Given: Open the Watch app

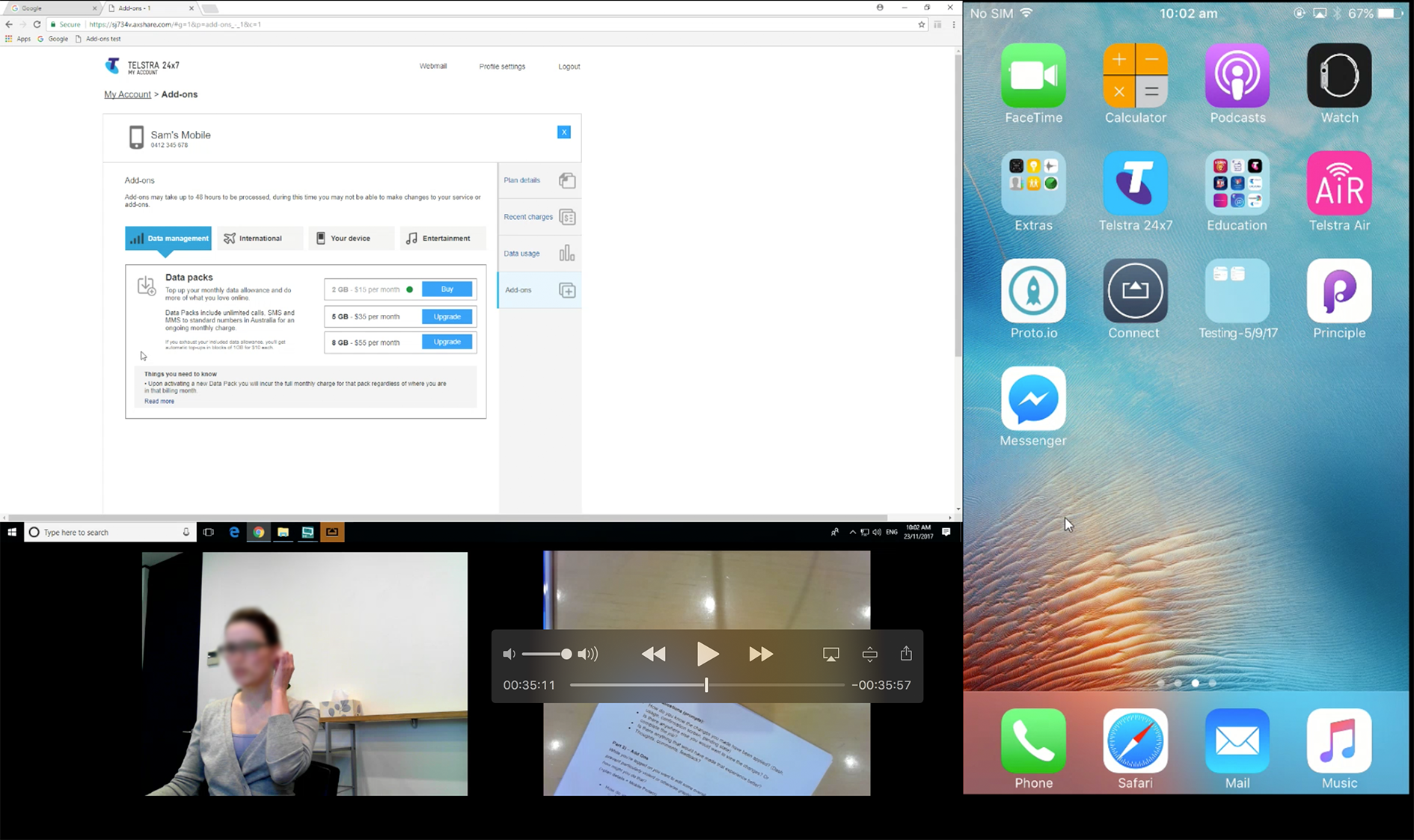Looking at the screenshot, I should click(x=1339, y=76).
